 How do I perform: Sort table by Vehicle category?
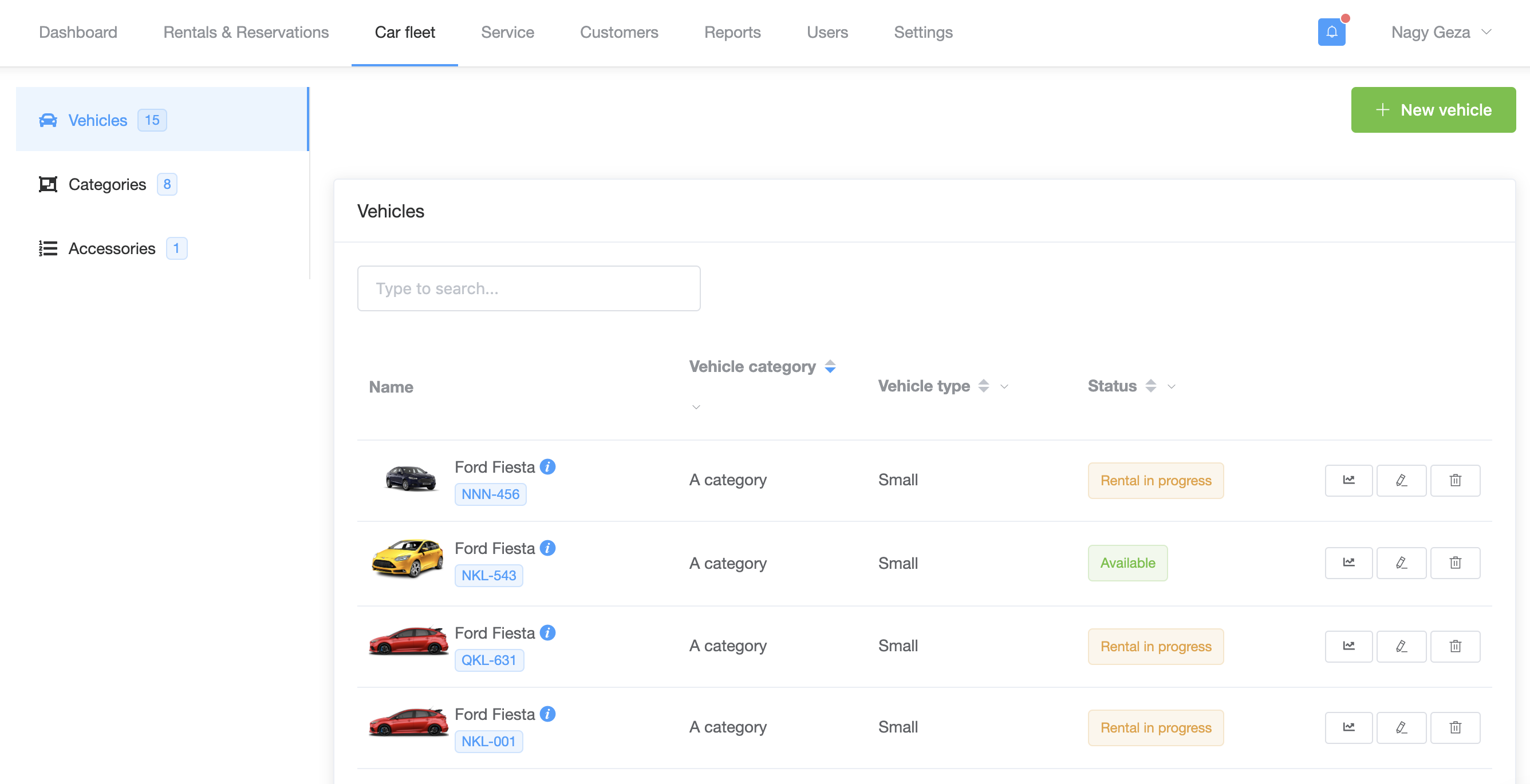point(830,367)
